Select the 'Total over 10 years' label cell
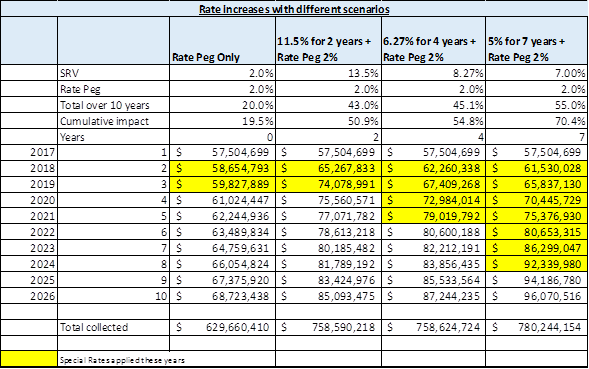This screenshot has width=589, height=369. 113,105
